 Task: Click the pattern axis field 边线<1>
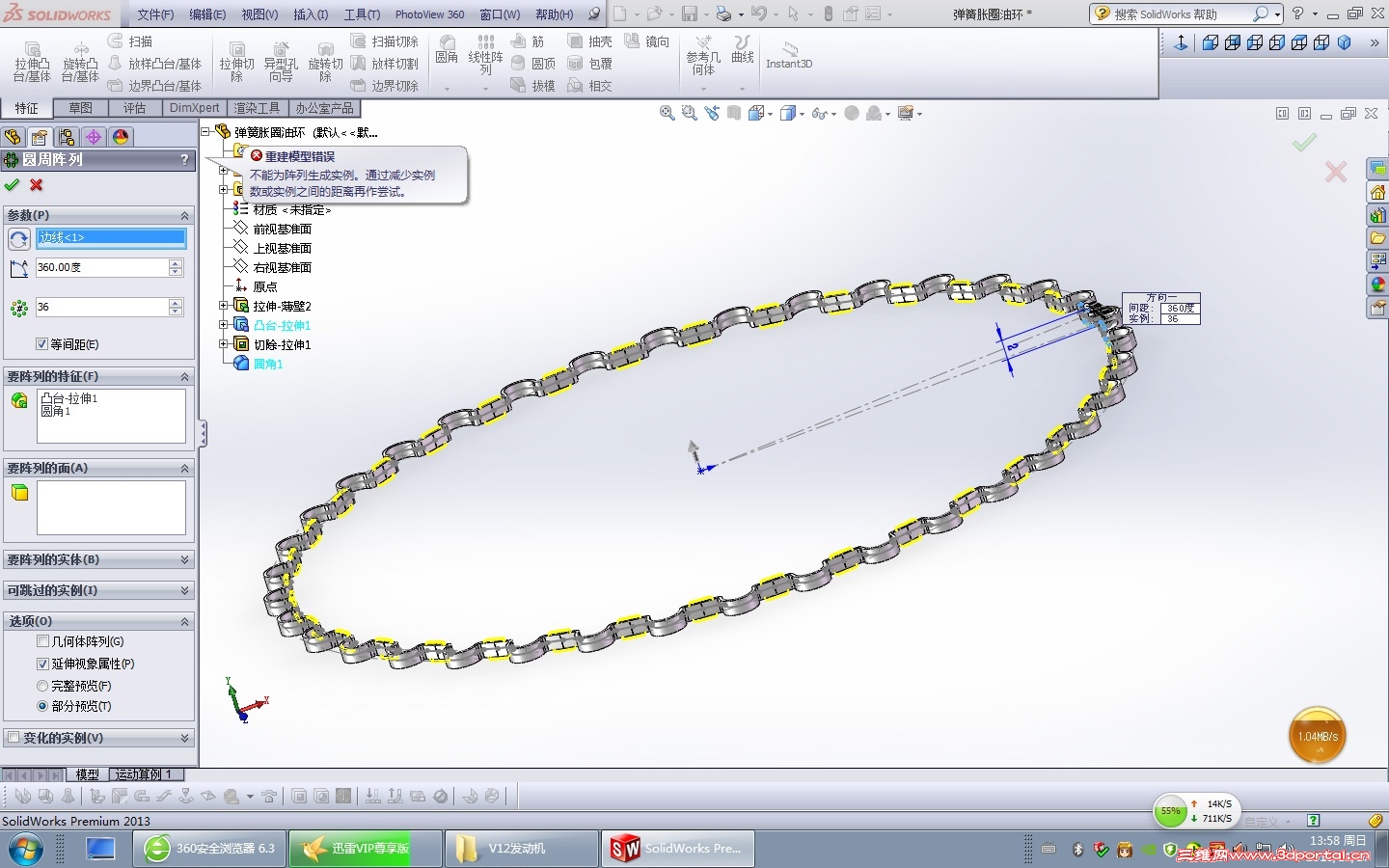pos(111,237)
